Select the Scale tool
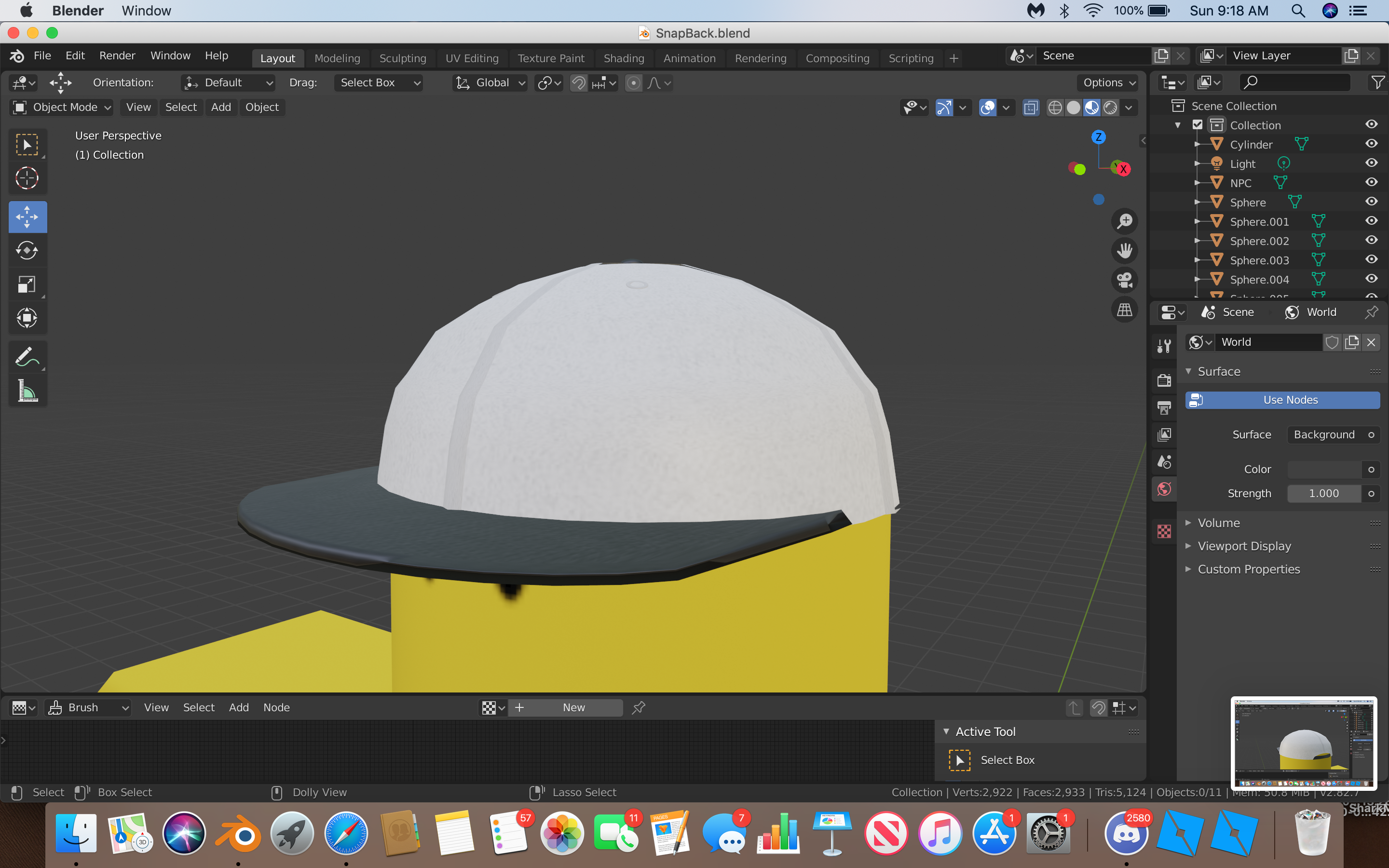Viewport: 1389px width, 868px height. point(27,284)
